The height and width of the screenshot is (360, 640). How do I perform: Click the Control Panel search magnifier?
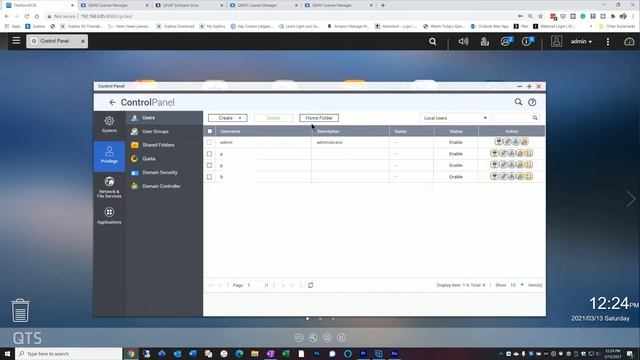518,102
